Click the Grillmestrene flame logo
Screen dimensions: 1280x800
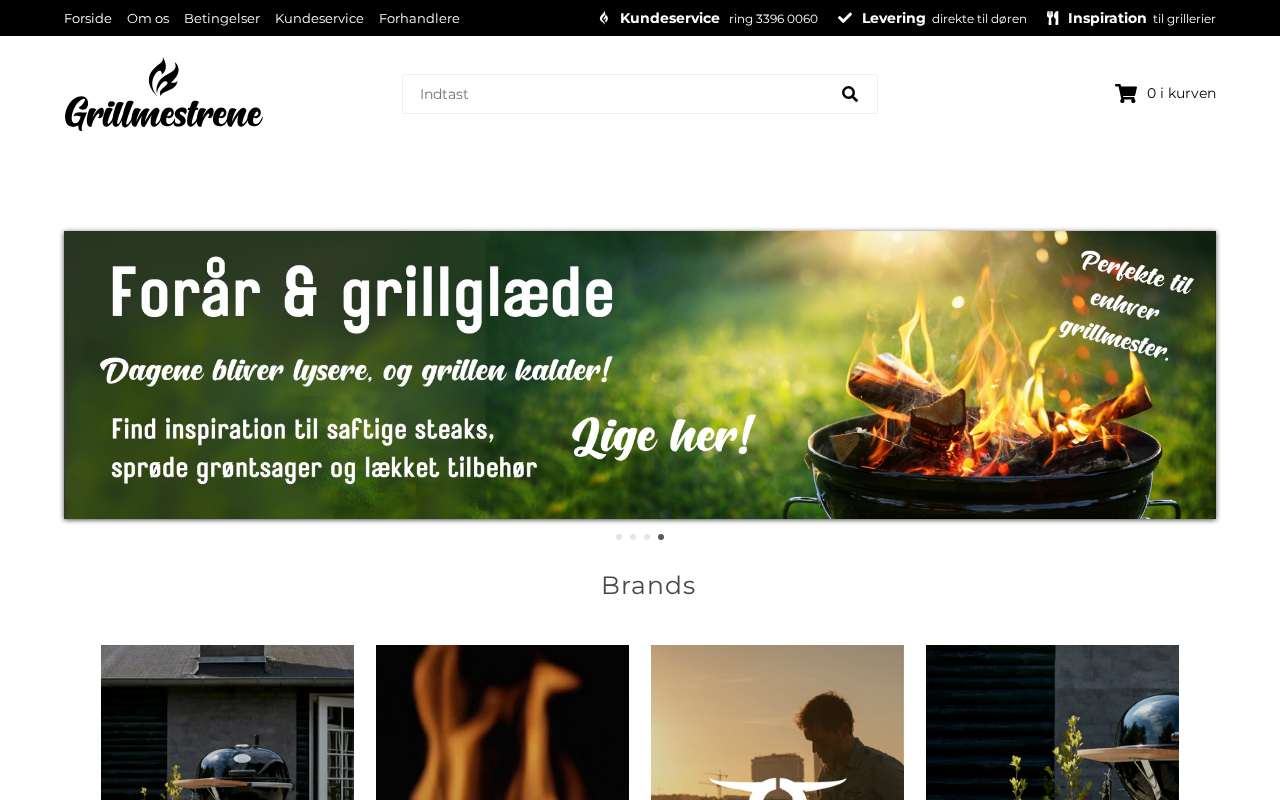164,95
